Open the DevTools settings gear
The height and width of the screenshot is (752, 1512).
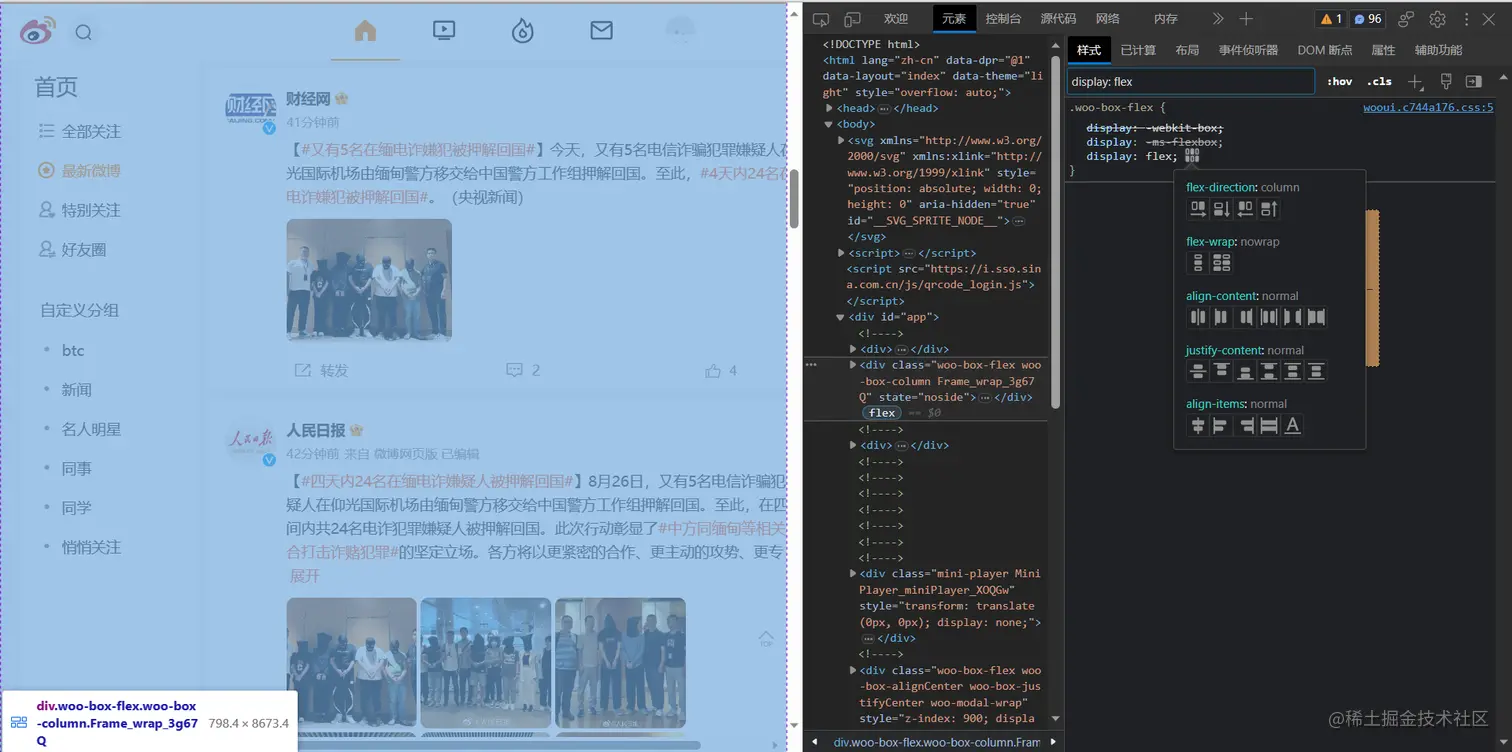(x=1438, y=19)
